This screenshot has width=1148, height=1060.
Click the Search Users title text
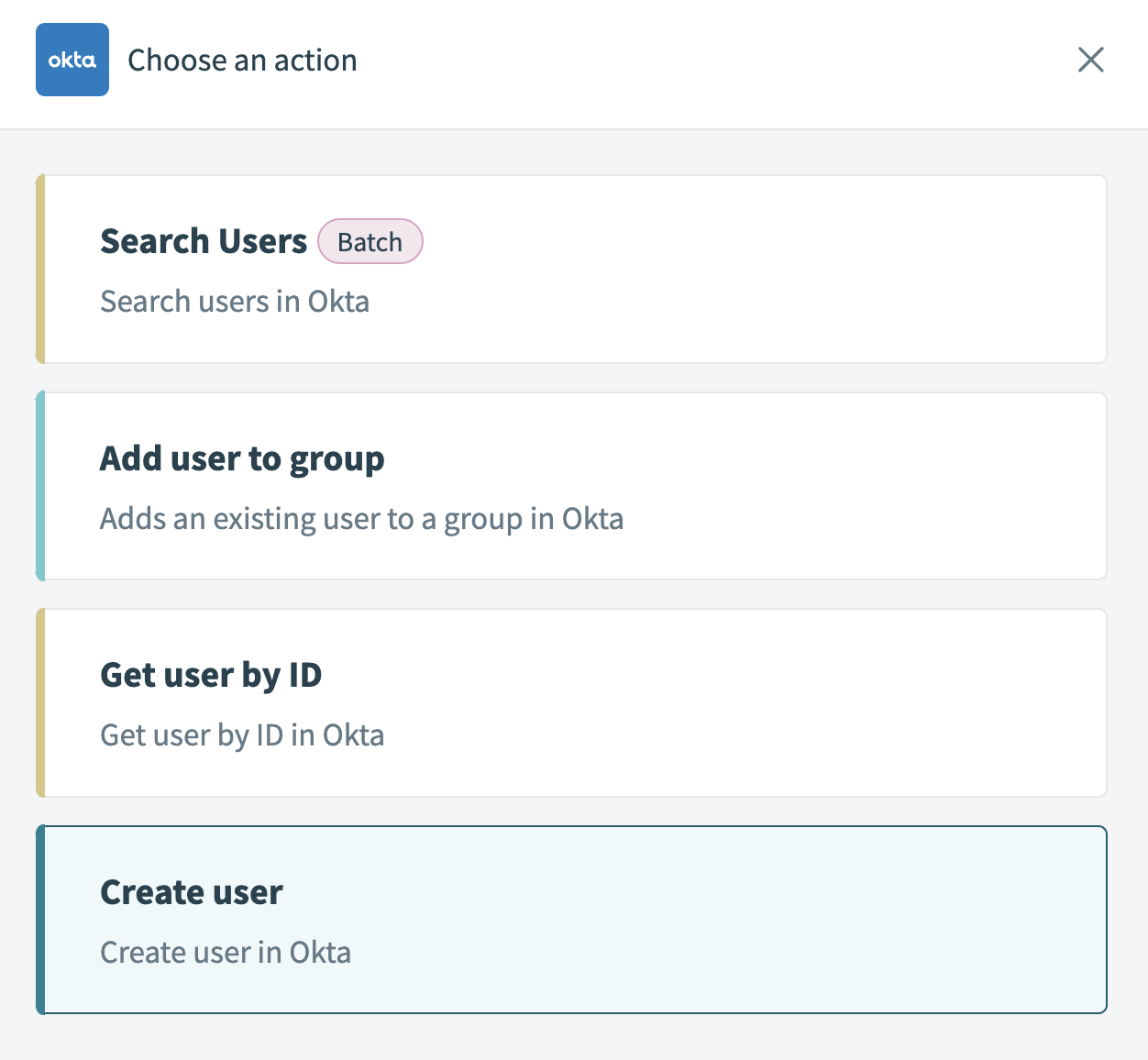coord(204,240)
